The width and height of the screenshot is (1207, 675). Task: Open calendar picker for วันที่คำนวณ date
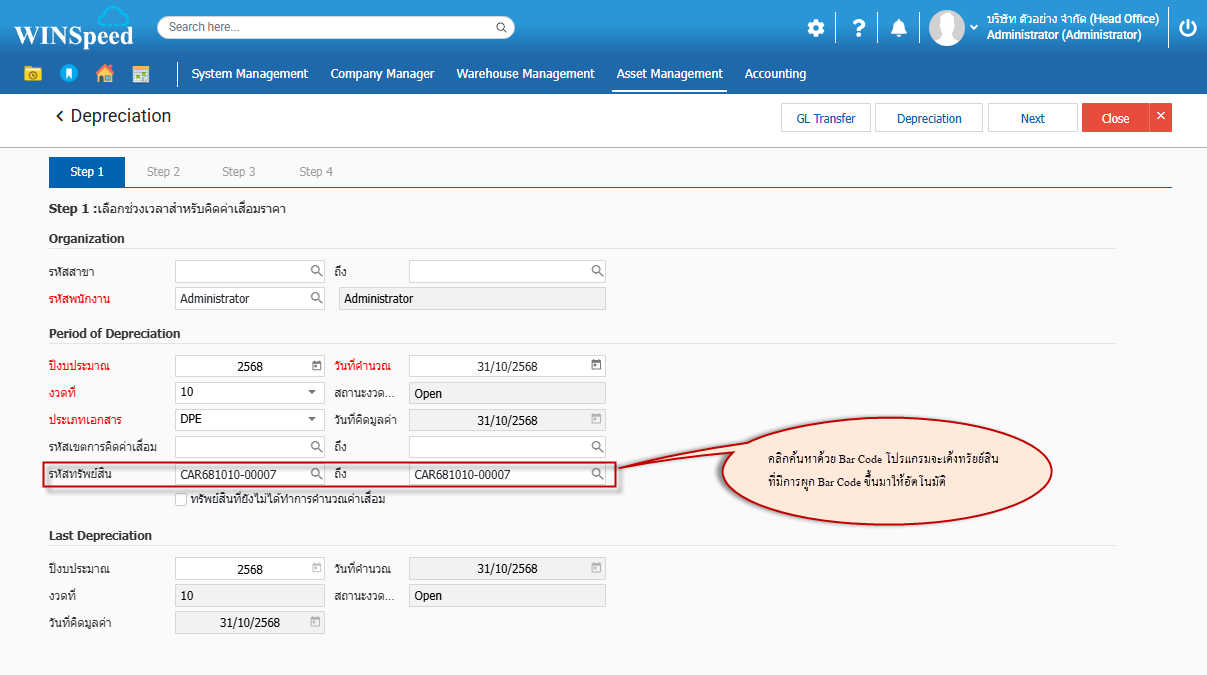pyautogui.click(x=596, y=365)
